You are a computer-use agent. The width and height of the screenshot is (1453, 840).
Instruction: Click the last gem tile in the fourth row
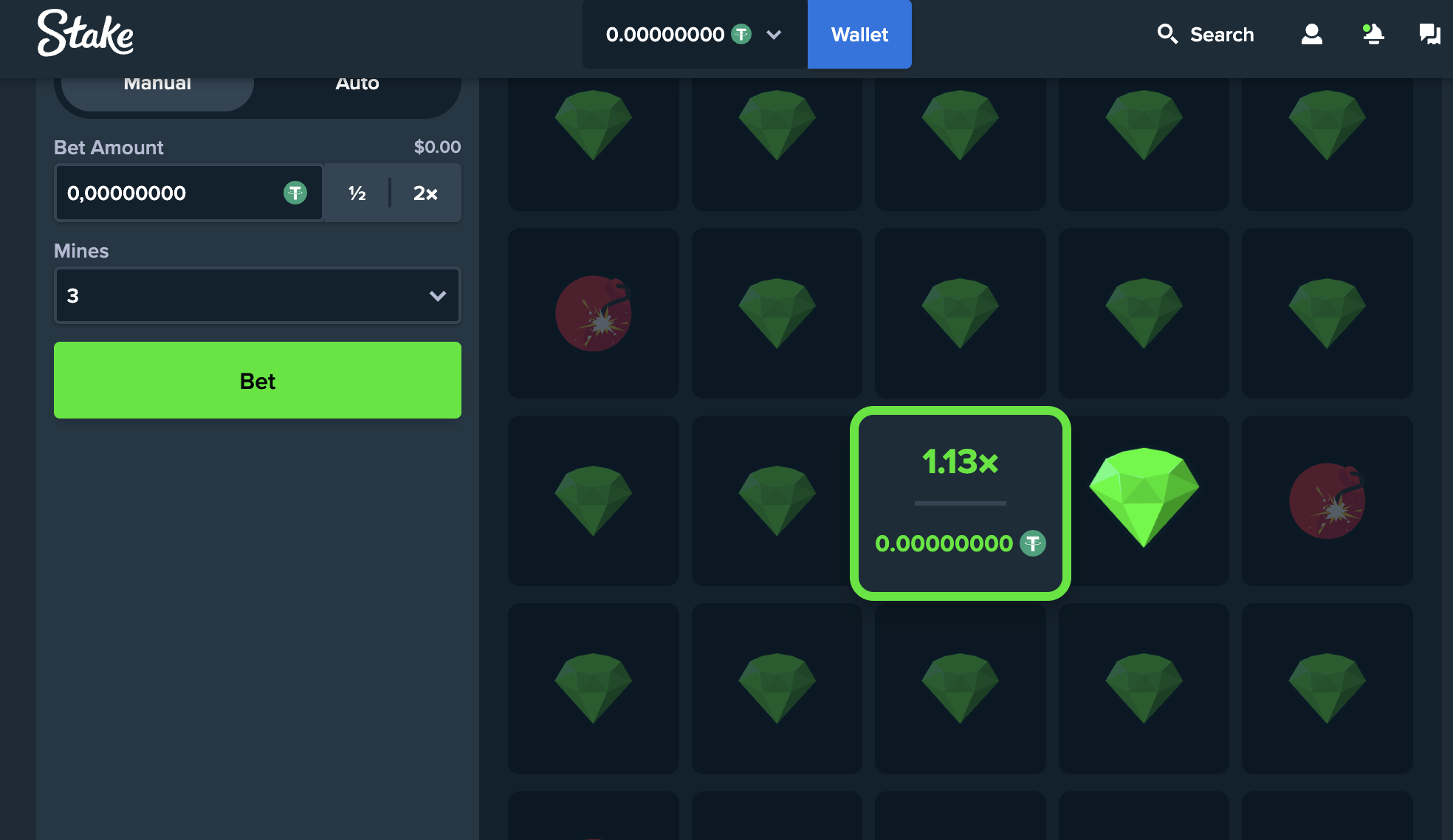pos(1327,688)
